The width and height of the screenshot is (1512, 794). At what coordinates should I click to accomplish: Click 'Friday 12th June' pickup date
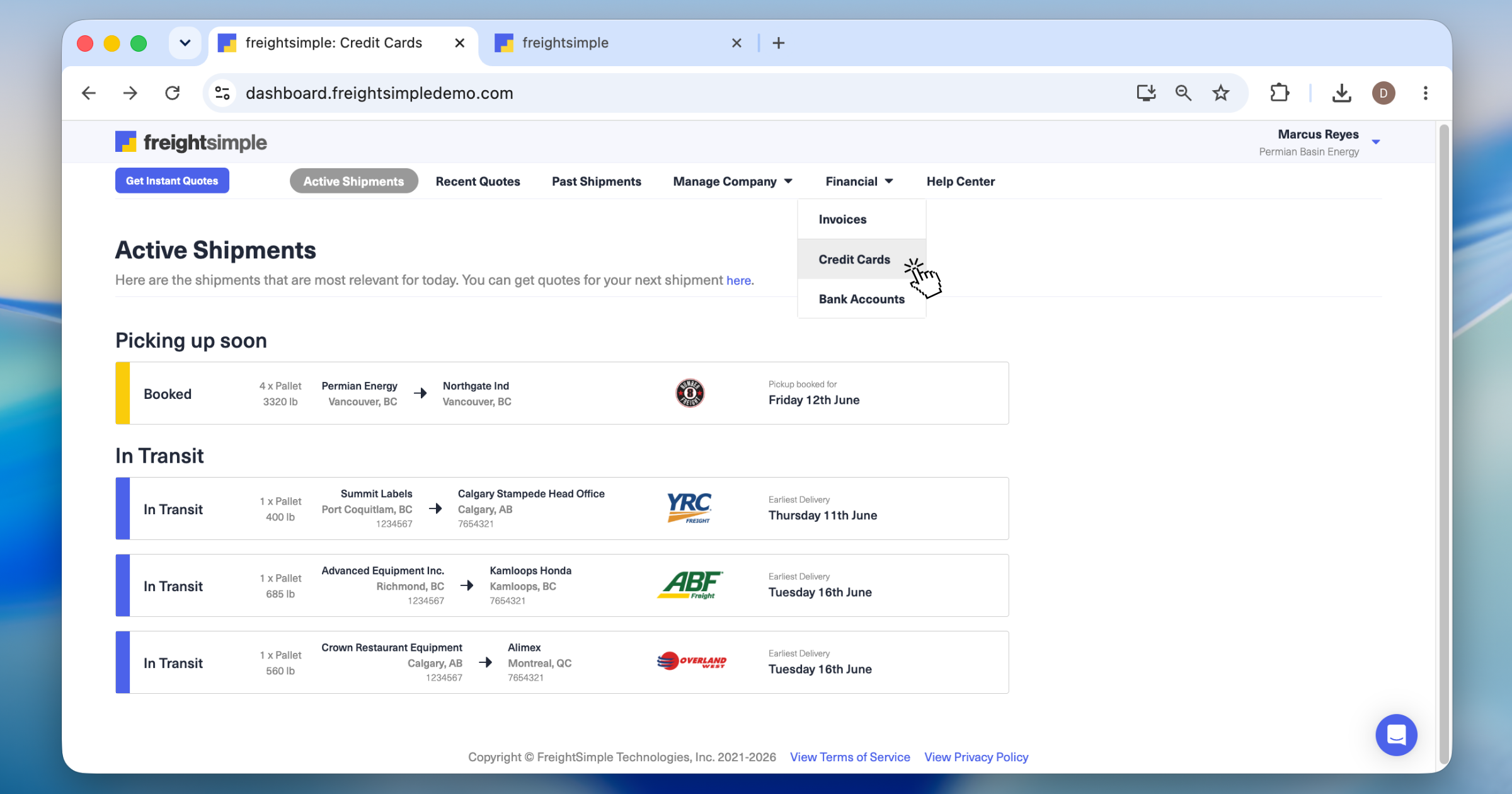point(814,400)
